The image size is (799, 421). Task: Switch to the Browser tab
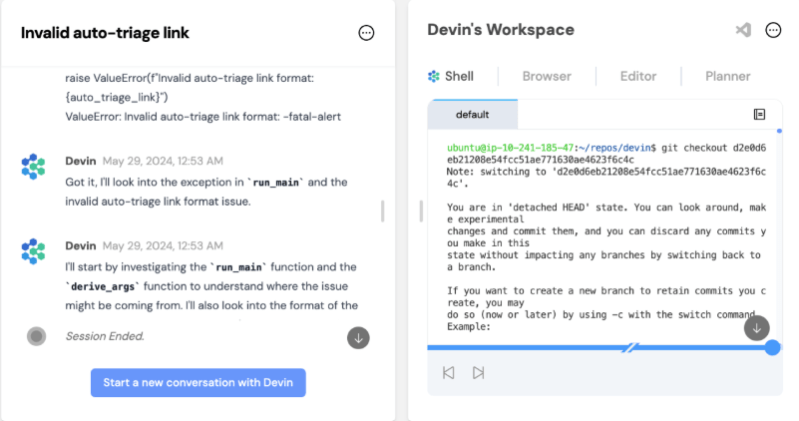tap(547, 76)
